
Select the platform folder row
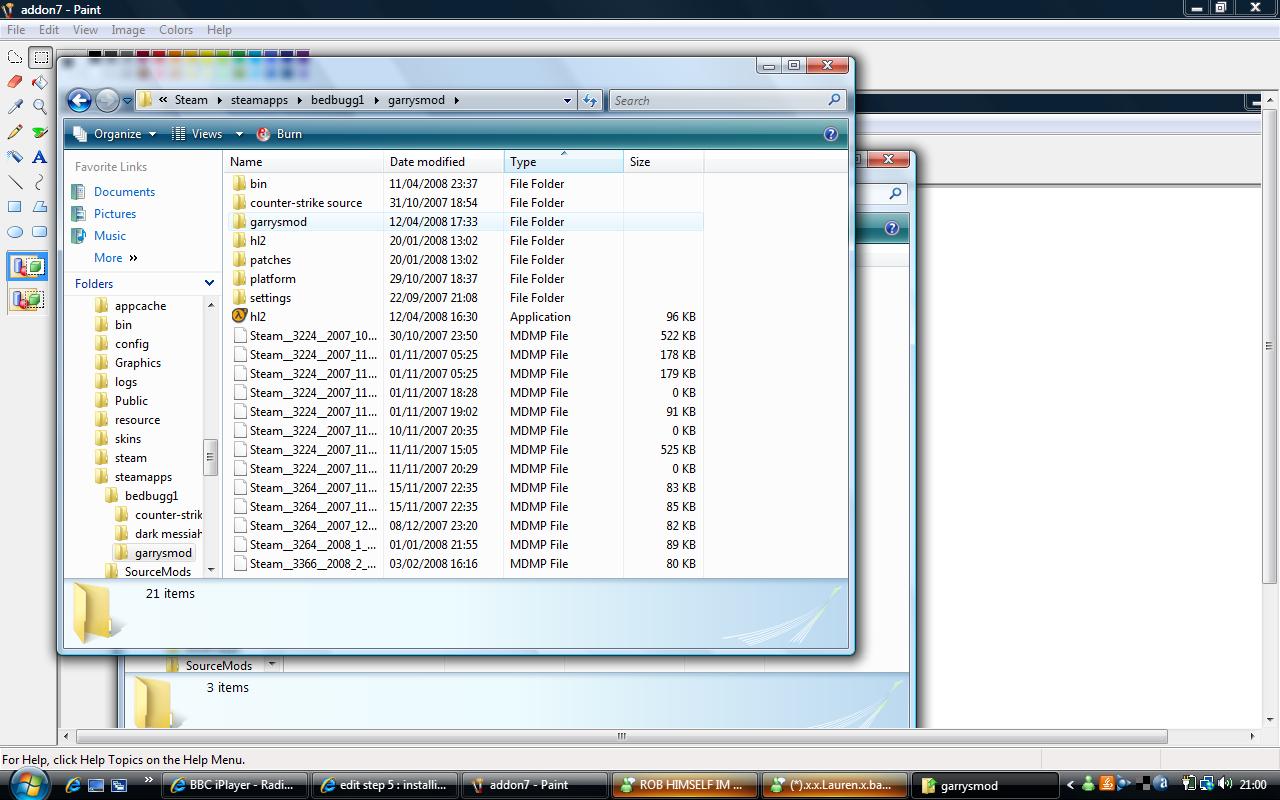click(466, 279)
